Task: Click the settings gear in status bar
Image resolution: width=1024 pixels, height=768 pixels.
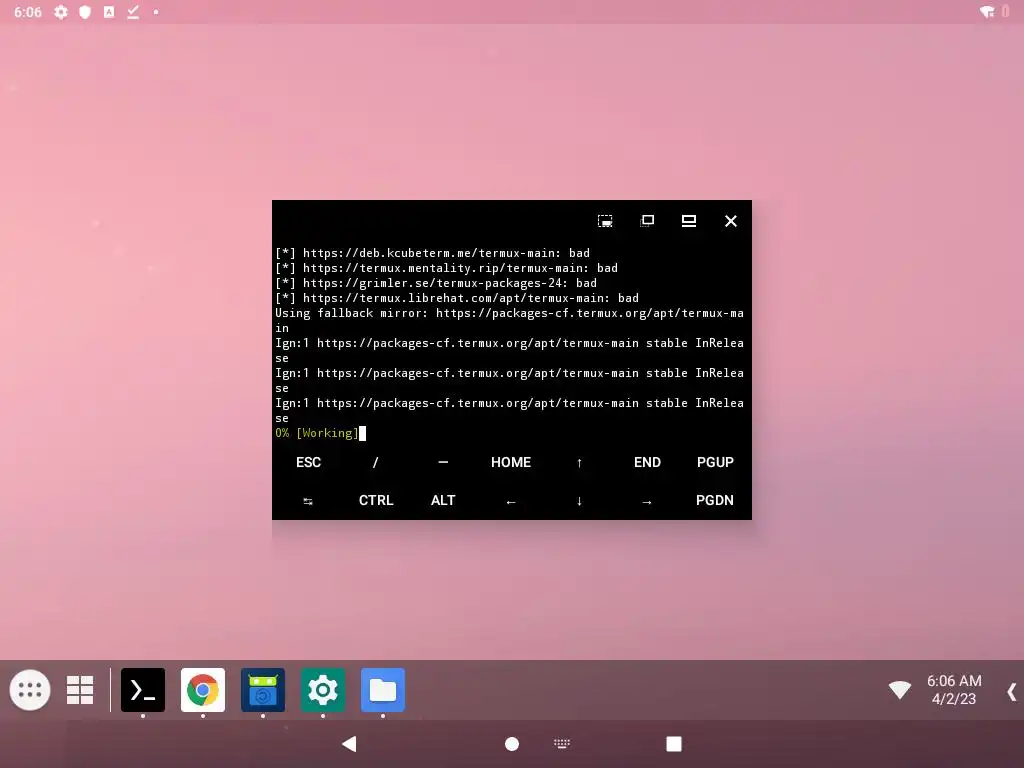Action: pyautogui.click(x=61, y=12)
